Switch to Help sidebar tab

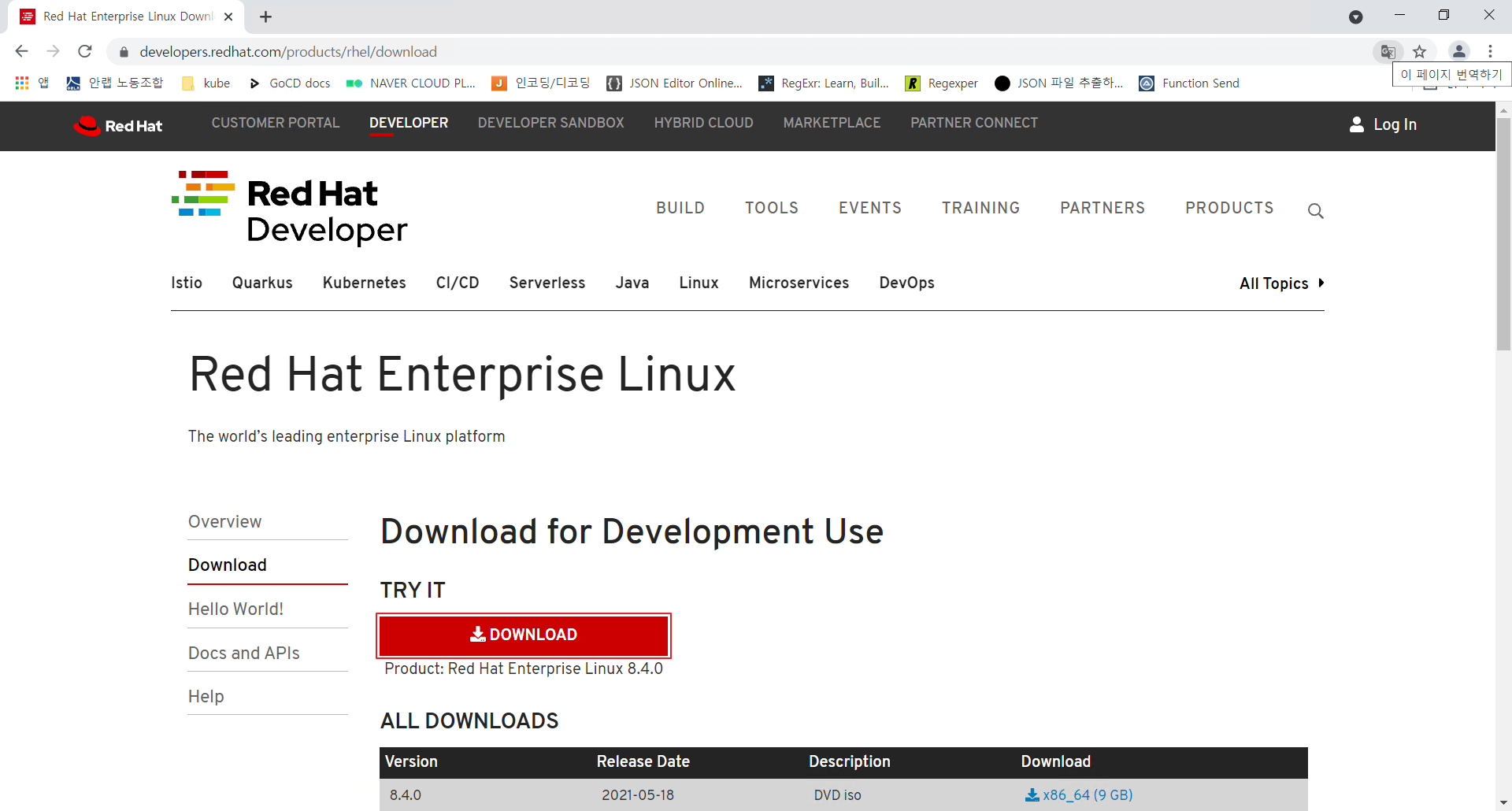click(268, 696)
